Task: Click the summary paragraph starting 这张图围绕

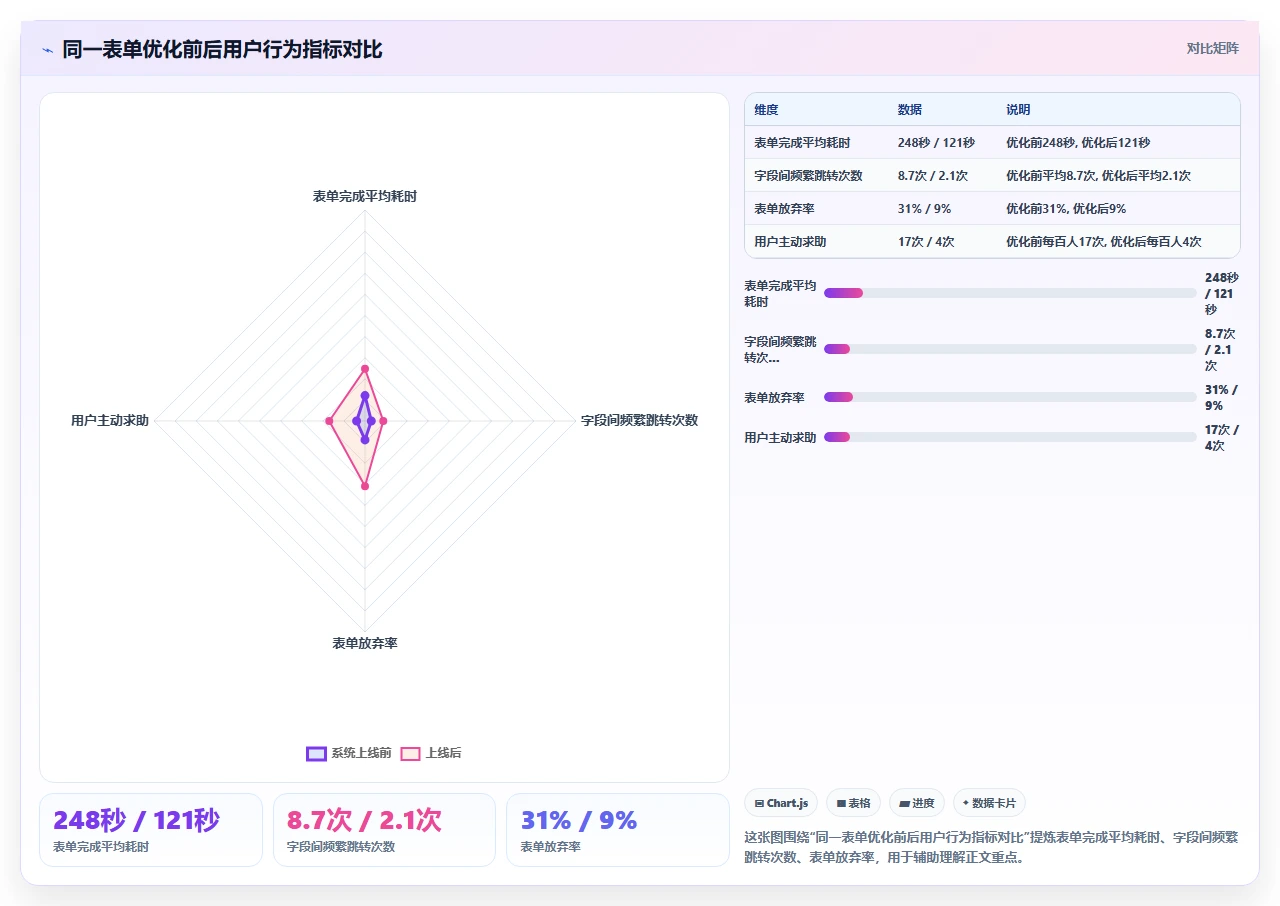Action: (x=991, y=847)
